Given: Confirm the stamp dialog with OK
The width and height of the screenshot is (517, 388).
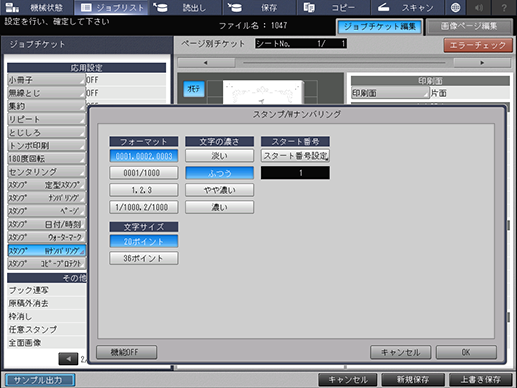Looking at the screenshot, I should [x=466, y=352].
